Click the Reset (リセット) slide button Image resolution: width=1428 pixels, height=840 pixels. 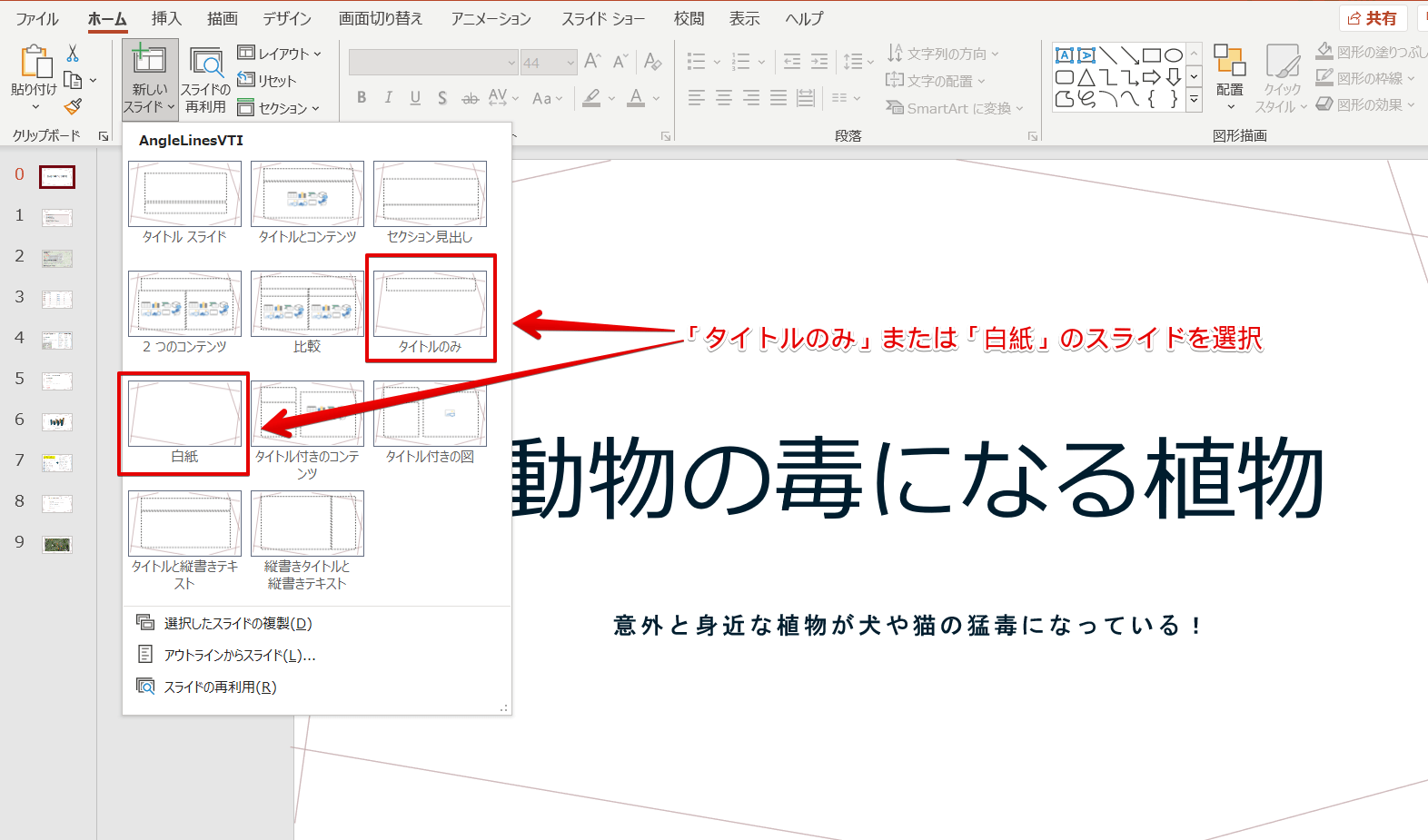(267, 81)
